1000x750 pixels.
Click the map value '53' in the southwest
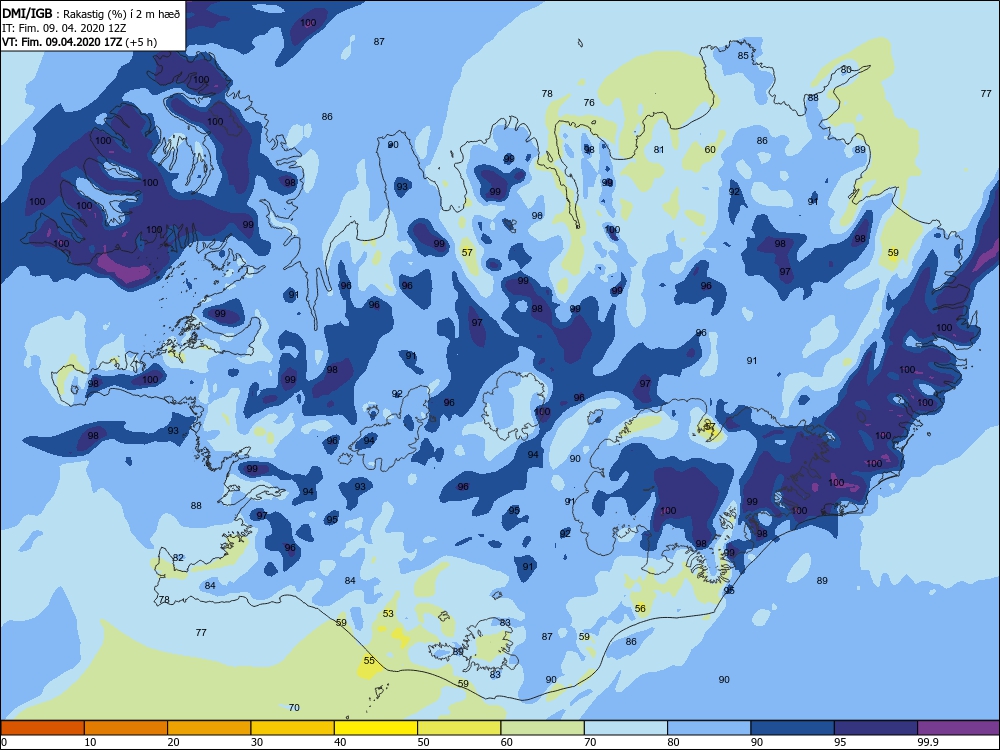tap(388, 614)
